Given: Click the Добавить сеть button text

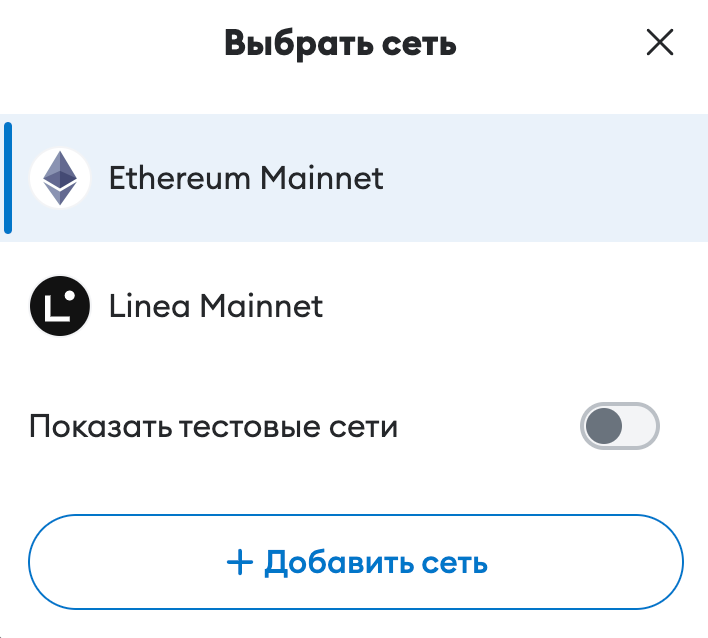Looking at the screenshot, I should [x=375, y=563].
